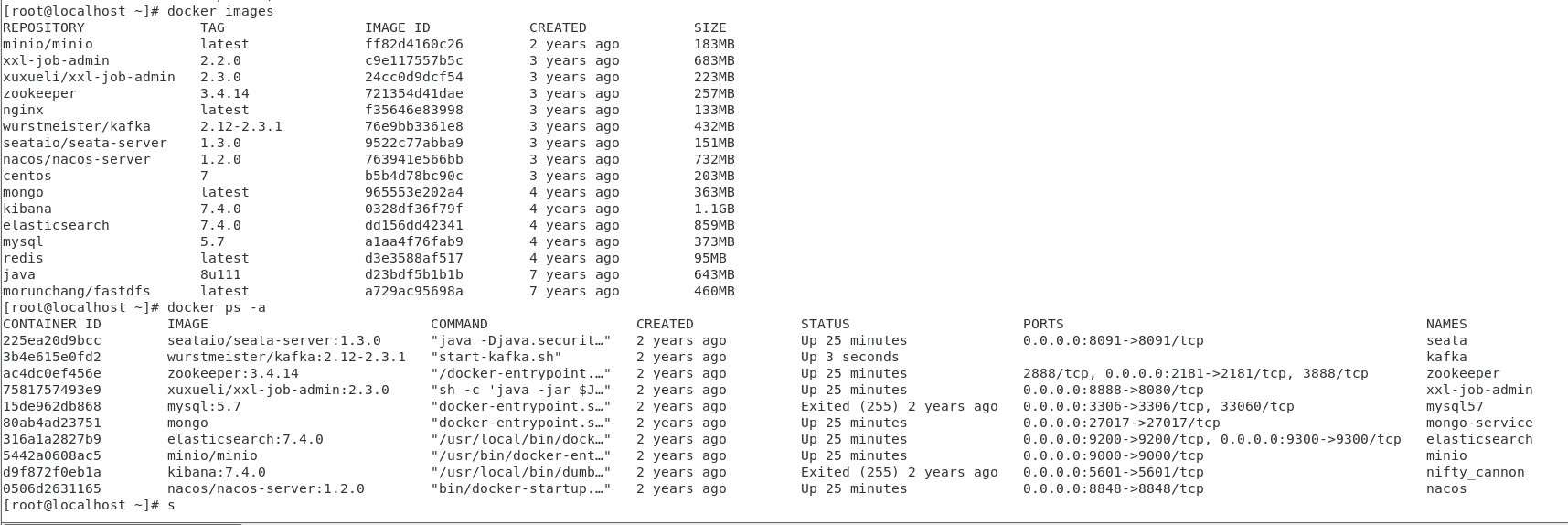Screen dimensions: 1568x525
Task: Click the docker images command text
Action: (x=220, y=11)
